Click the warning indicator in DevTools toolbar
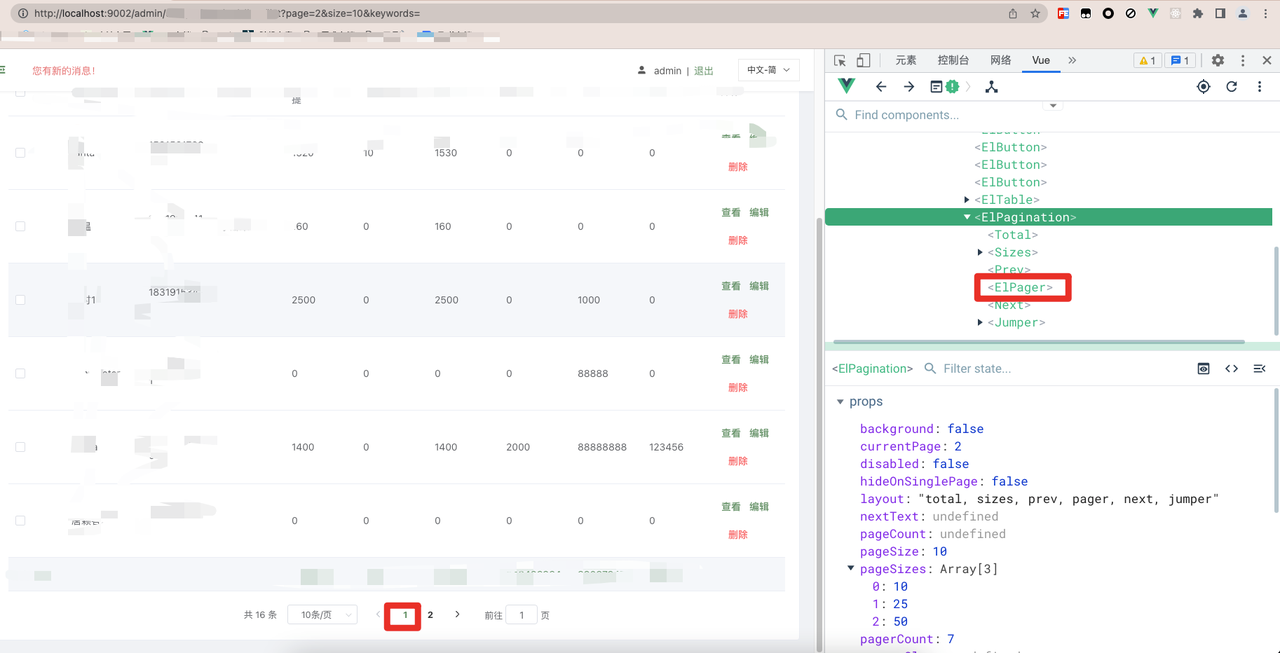1280x653 pixels. click(1146, 60)
